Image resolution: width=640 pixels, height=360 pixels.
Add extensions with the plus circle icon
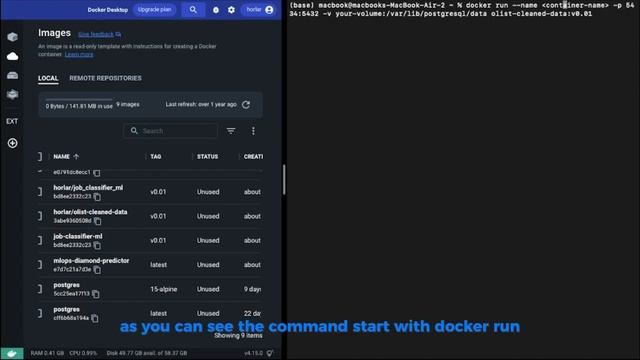12,143
